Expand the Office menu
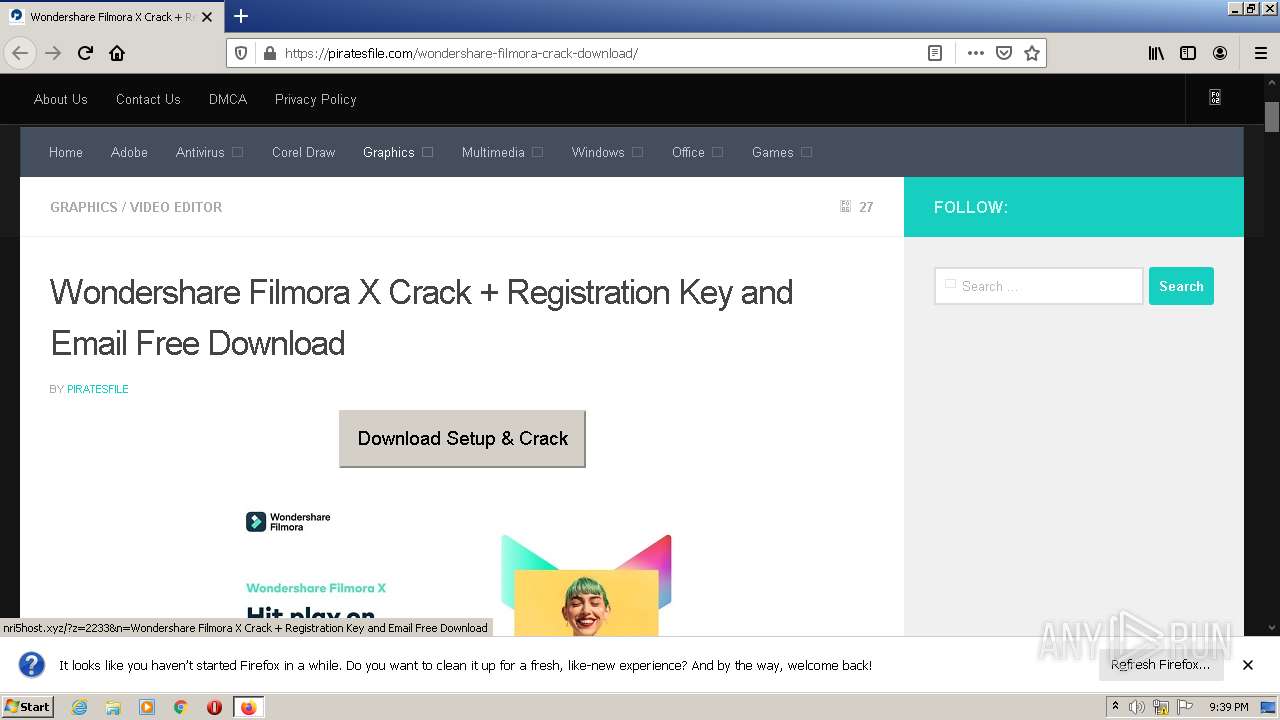This screenshot has width=1280, height=720. (697, 152)
